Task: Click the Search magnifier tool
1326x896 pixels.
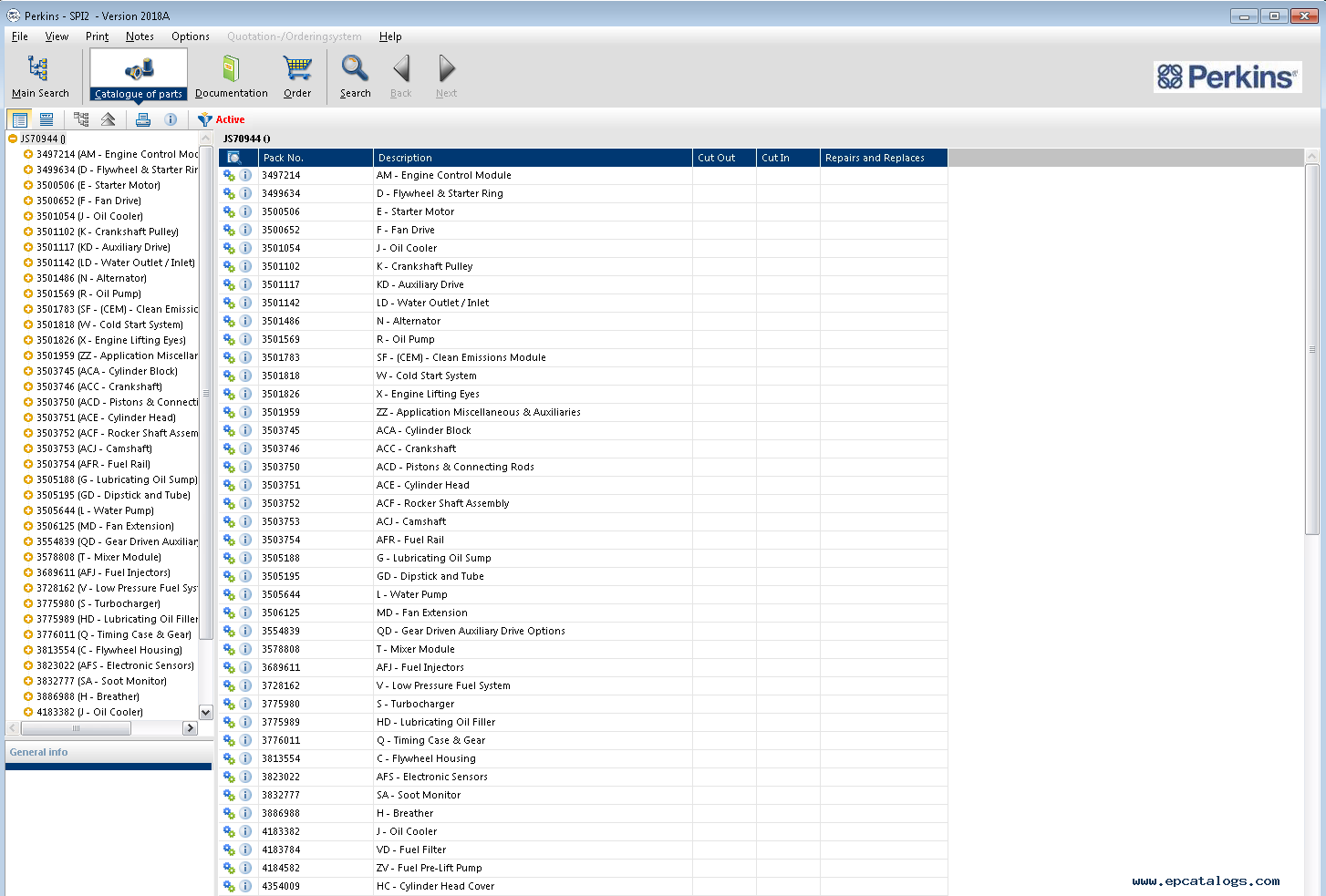Action: tap(355, 69)
